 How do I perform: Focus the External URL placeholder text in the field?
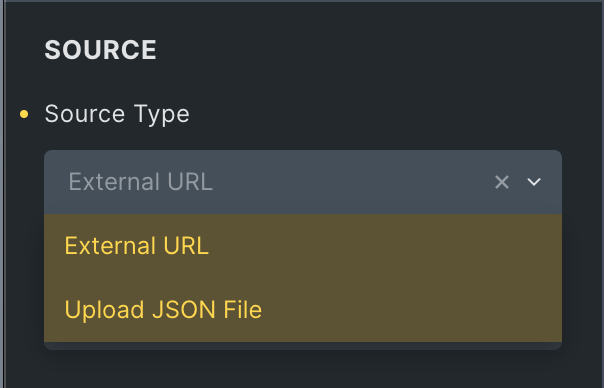point(140,182)
